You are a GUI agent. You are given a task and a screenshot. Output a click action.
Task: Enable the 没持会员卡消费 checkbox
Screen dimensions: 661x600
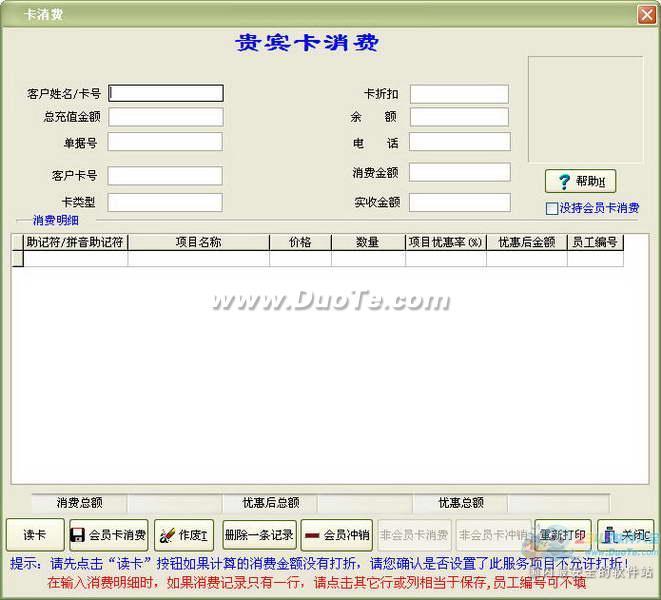click(x=552, y=209)
